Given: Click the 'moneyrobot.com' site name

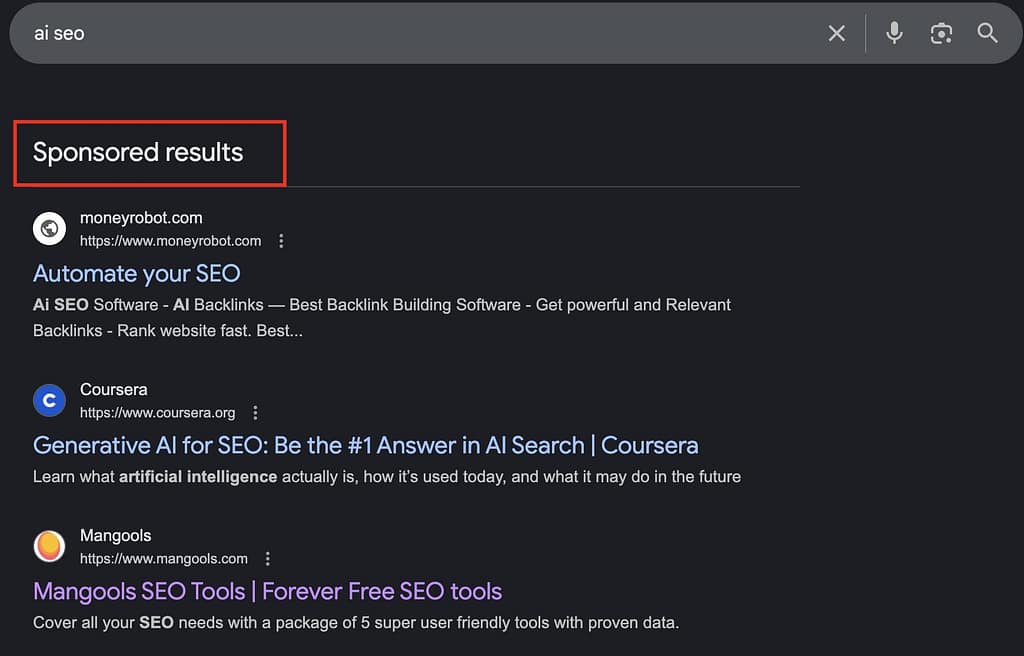Looking at the screenshot, I should point(141,218).
